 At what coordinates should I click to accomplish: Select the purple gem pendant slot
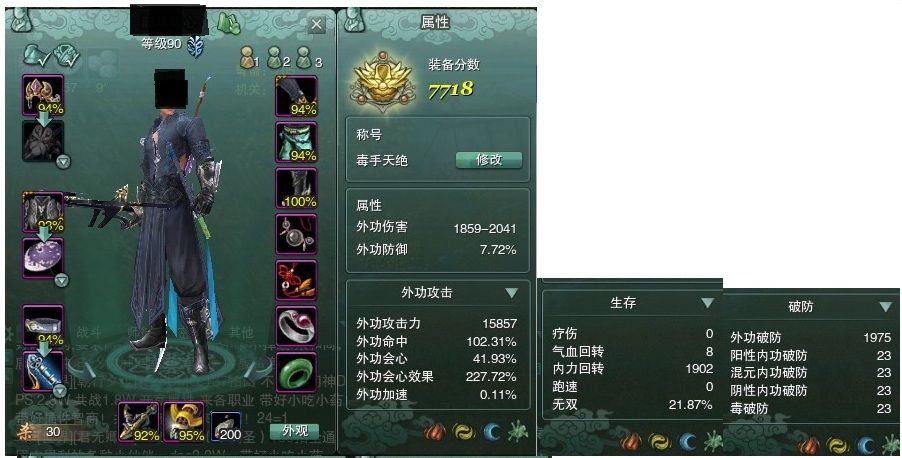click(x=43, y=258)
